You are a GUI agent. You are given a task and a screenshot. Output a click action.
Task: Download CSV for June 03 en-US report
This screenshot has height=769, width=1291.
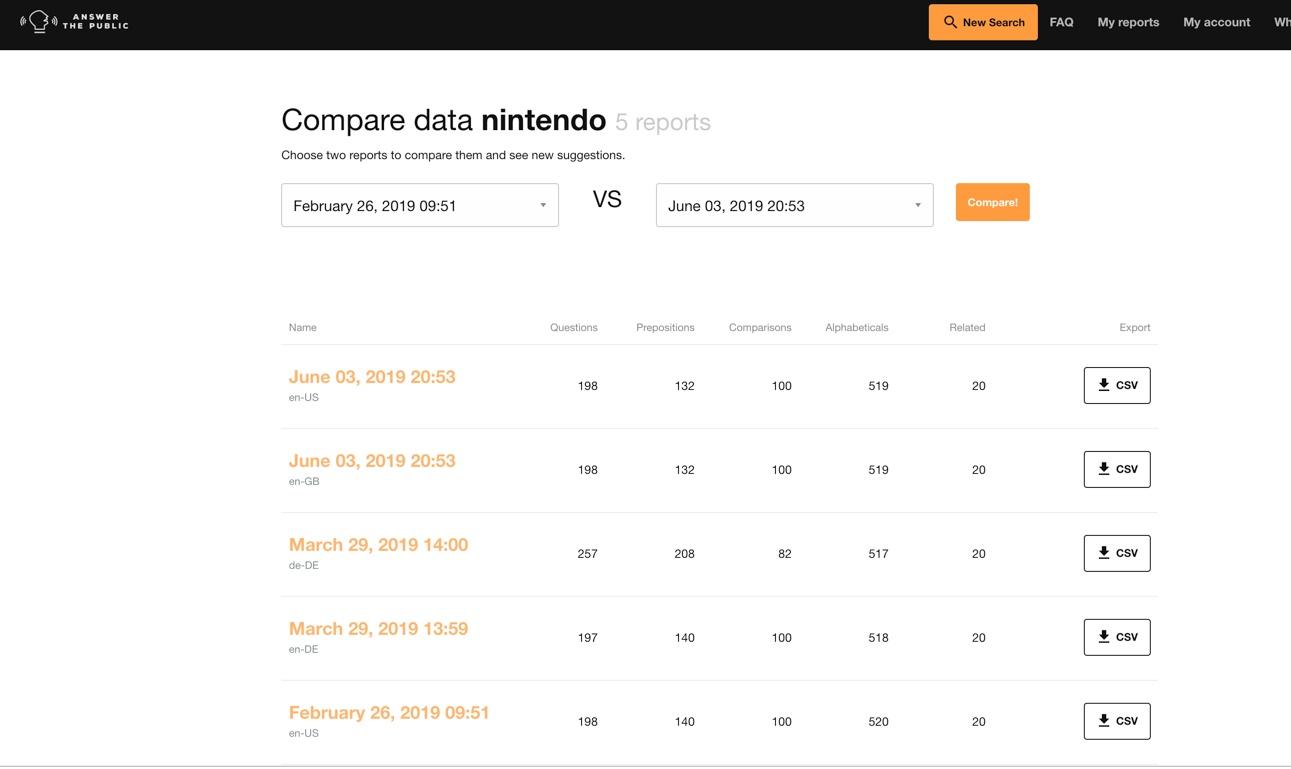coord(1116,385)
